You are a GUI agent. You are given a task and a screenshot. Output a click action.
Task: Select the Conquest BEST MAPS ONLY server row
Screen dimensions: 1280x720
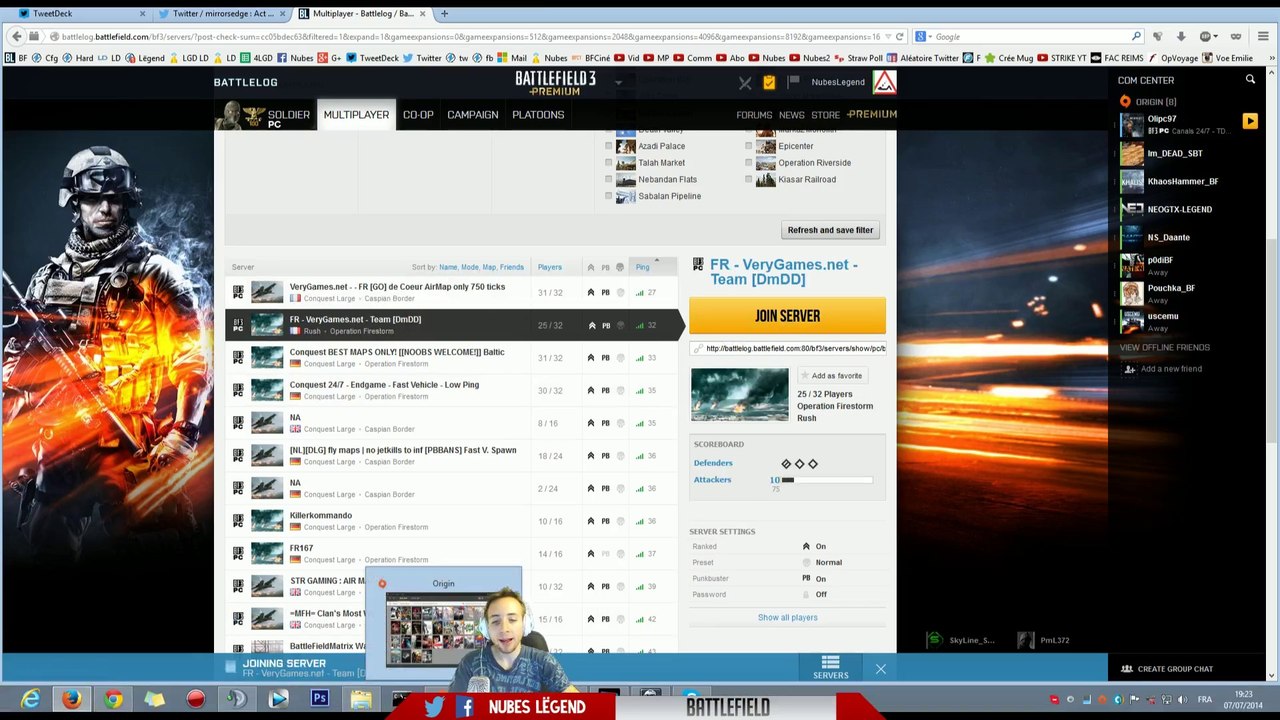click(453, 357)
